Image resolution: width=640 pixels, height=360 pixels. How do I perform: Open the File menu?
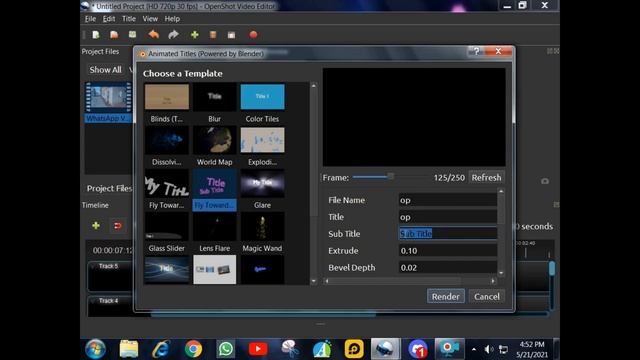click(x=90, y=19)
